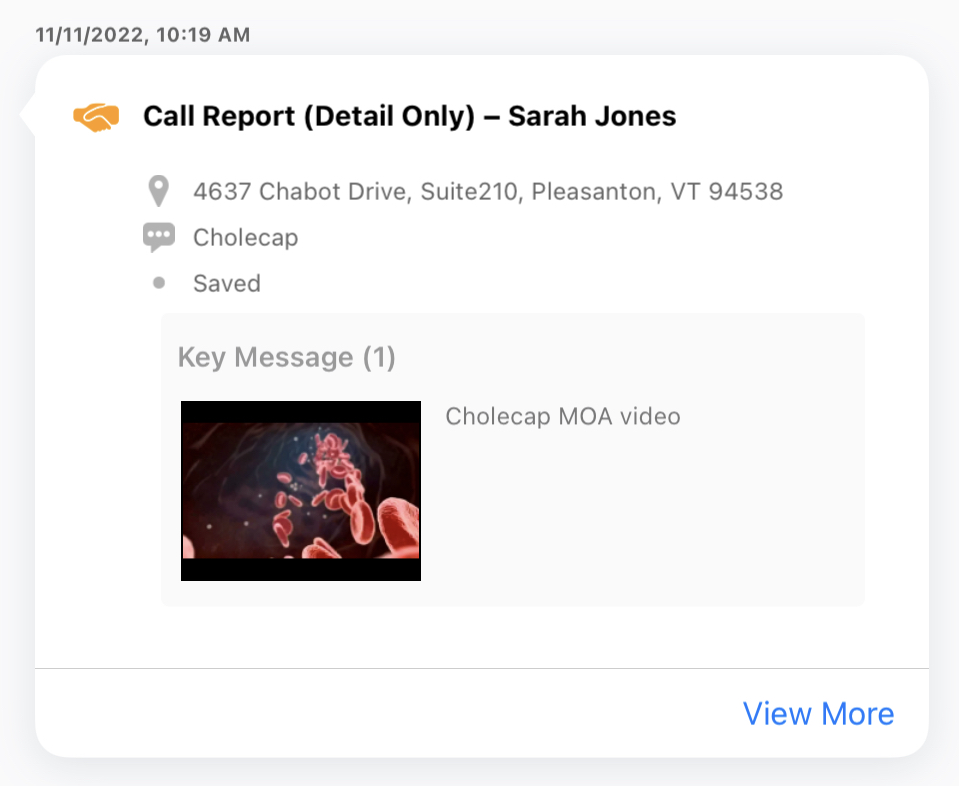Click the orange handshake call report icon
Screen dimensions: 959x786
pyautogui.click(x=96, y=117)
